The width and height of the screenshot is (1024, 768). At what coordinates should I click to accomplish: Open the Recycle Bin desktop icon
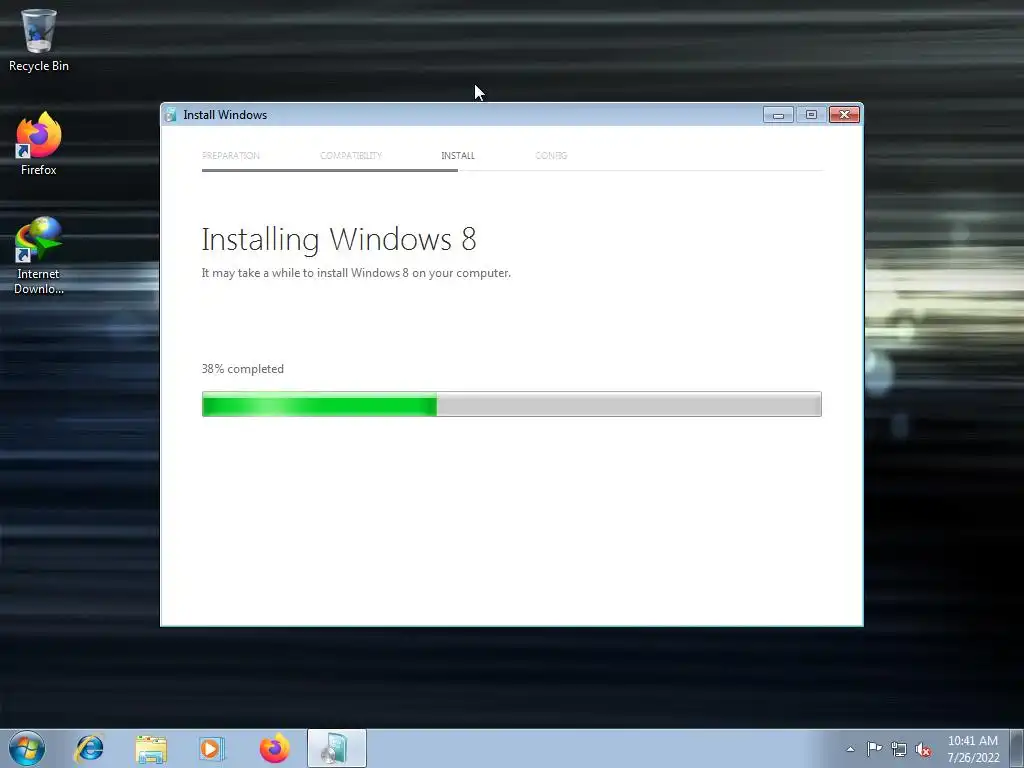coord(39,39)
